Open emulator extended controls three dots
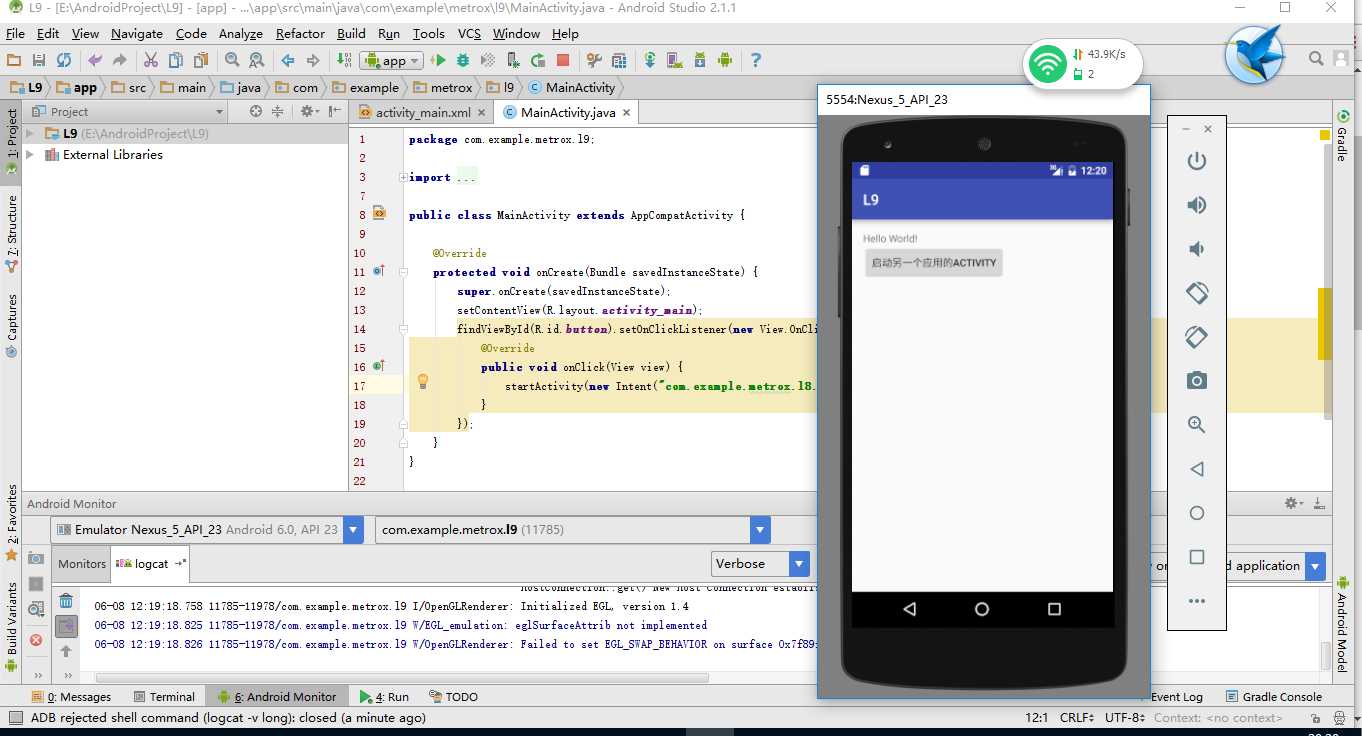The height and width of the screenshot is (736, 1362). tap(1197, 601)
